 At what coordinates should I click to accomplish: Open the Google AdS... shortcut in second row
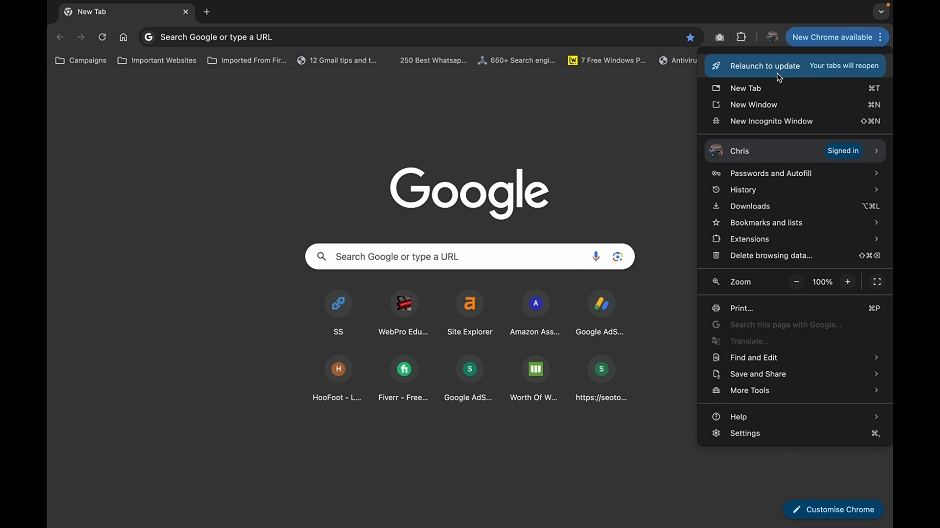(x=469, y=379)
